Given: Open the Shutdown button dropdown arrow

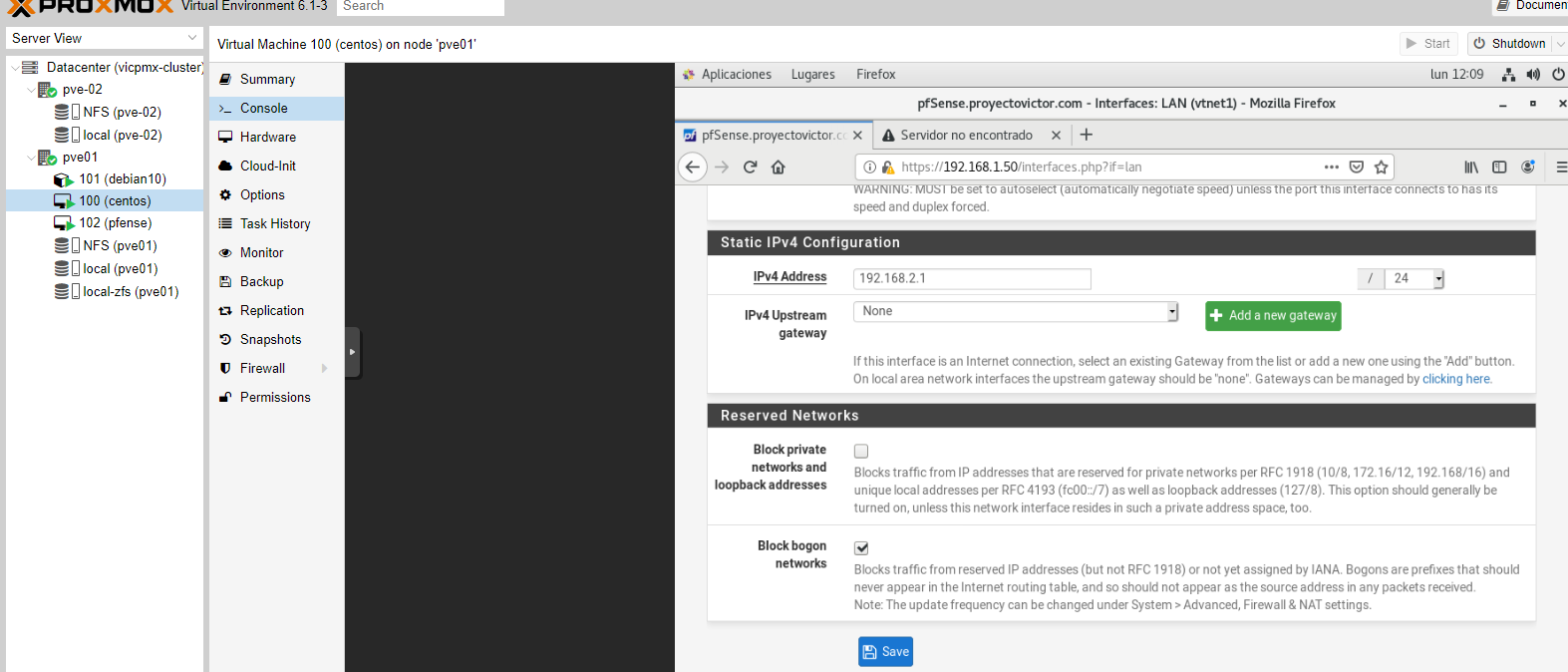Looking at the screenshot, I should tap(1560, 44).
